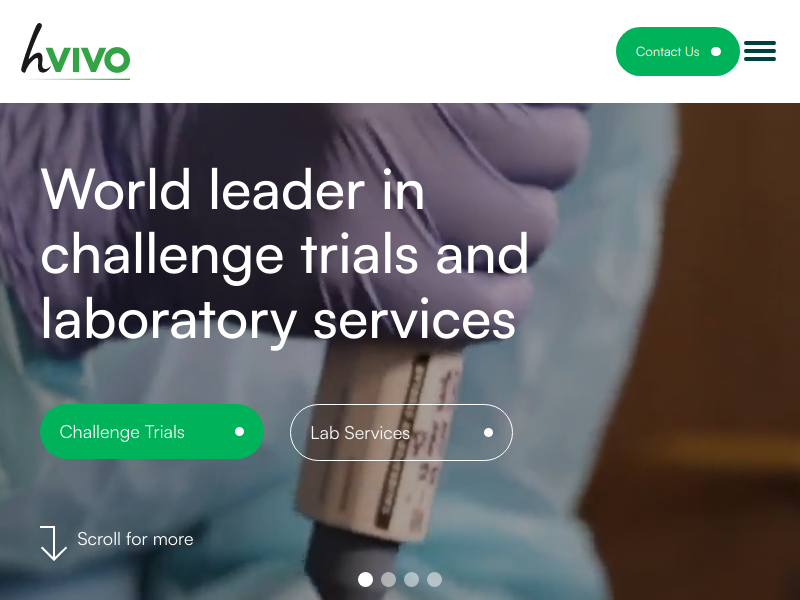Click the hVIVO logo to go home
Screen dimensions: 800x600
coord(76,52)
